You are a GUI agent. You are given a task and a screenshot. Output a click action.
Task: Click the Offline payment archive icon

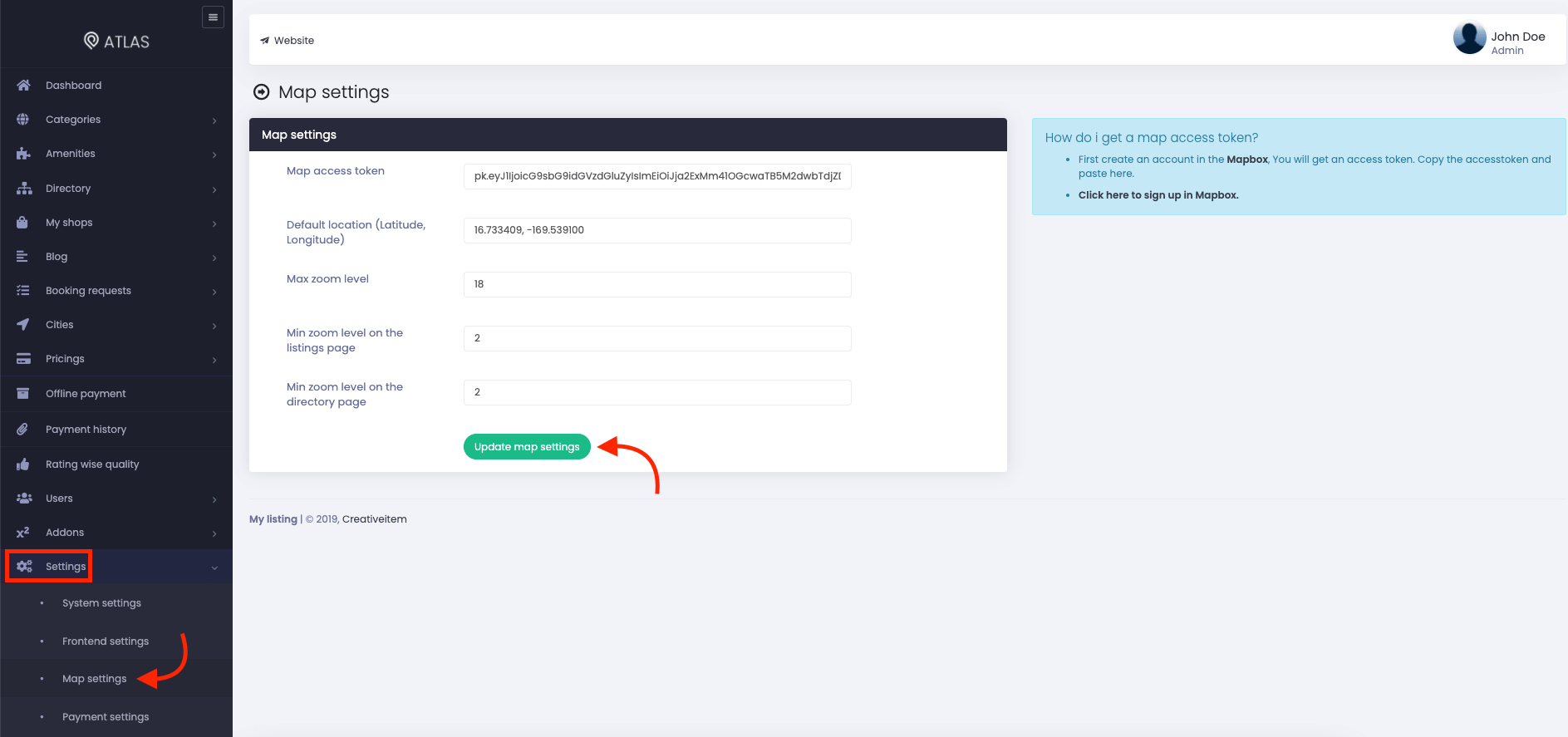23,394
